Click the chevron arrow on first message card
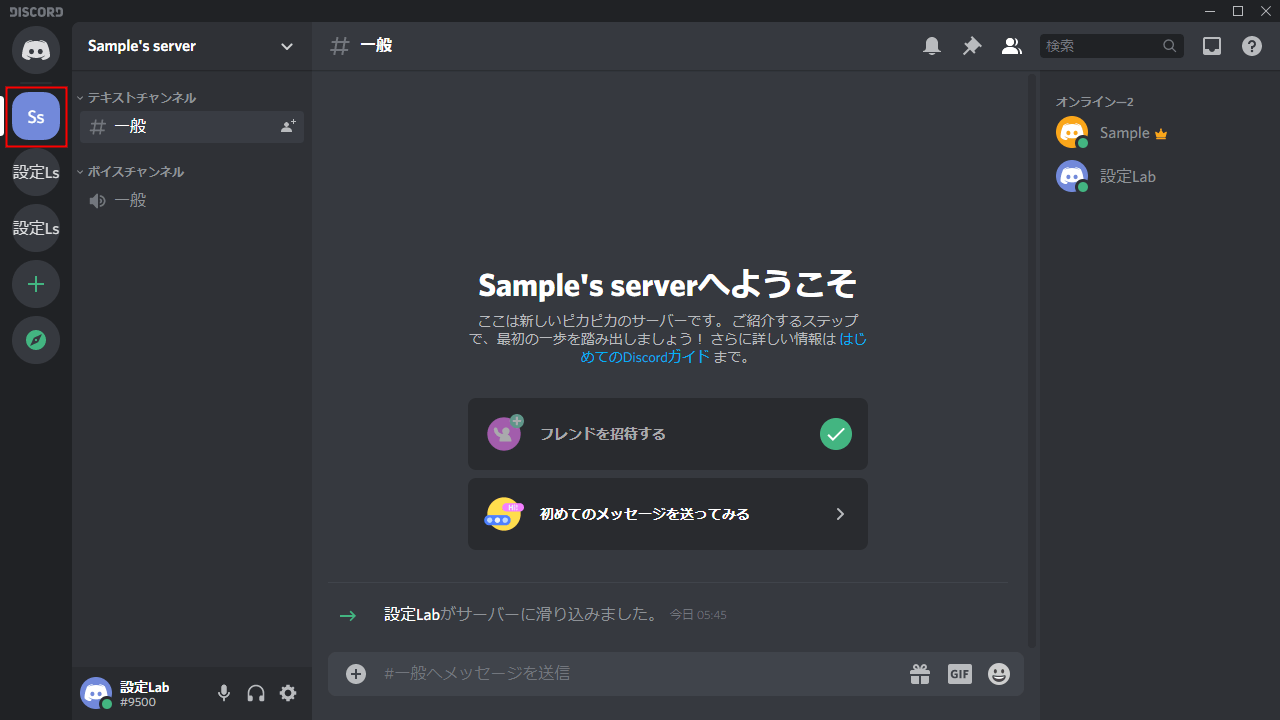This screenshot has height=720, width=1280. pos(840,514)
